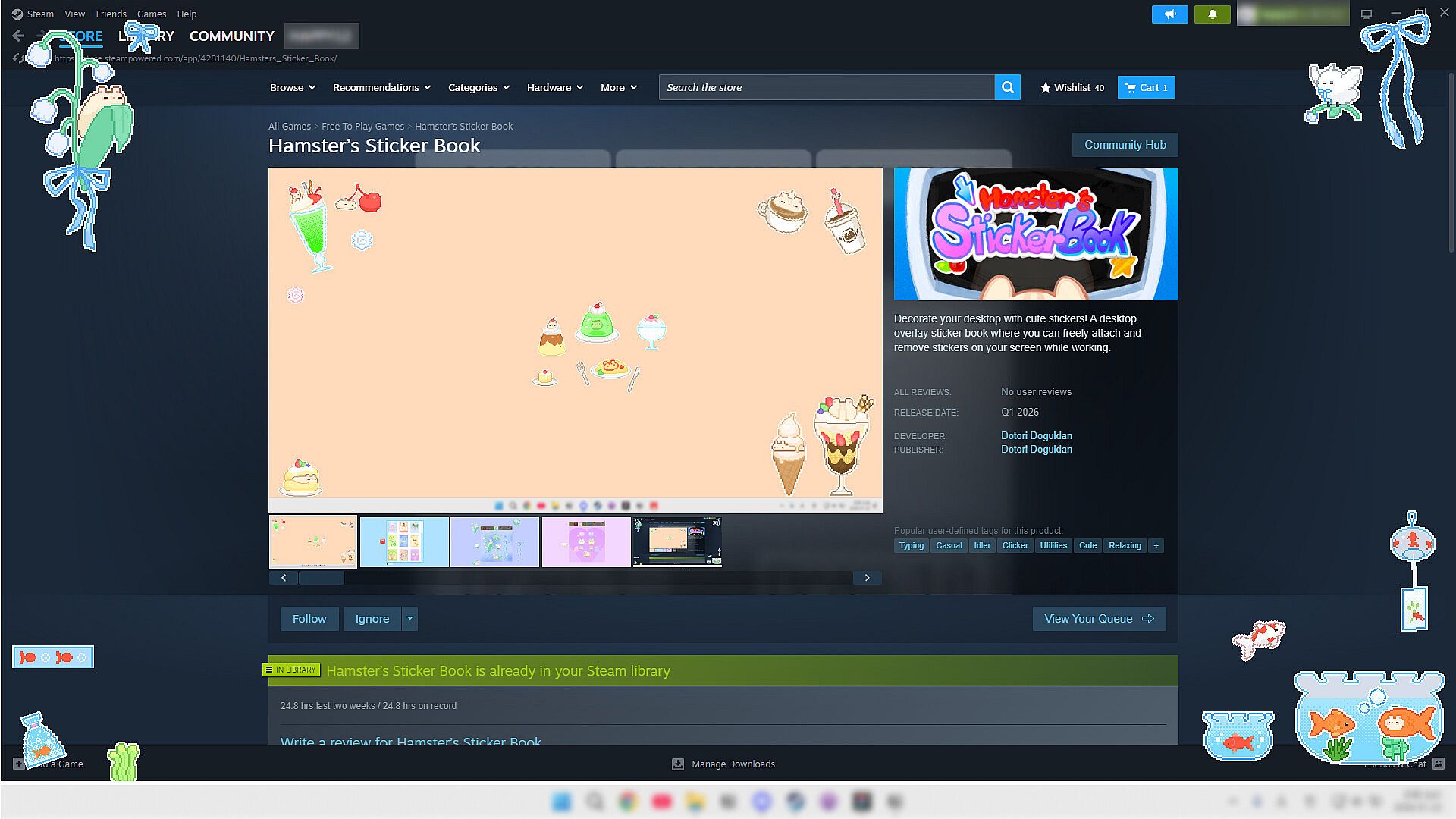
Task: Click the Manage Downloads icon
Action: coord(678,764)
